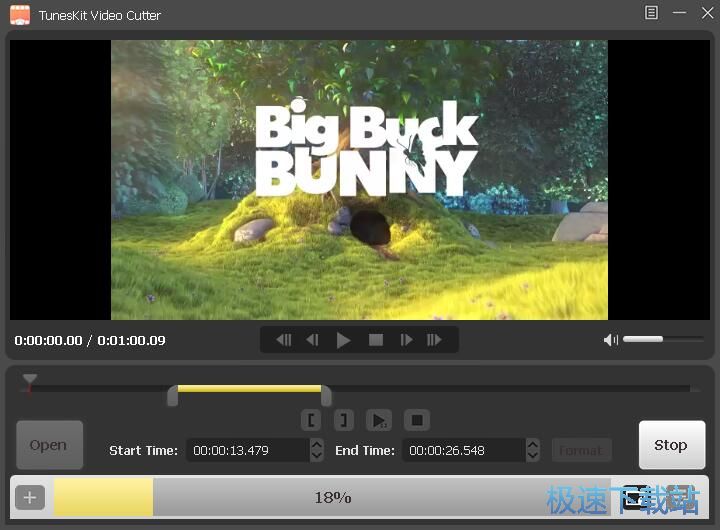Screen dimensions: 720x530
Task: Set segment end with right bracket button
Action: point(343,420)
